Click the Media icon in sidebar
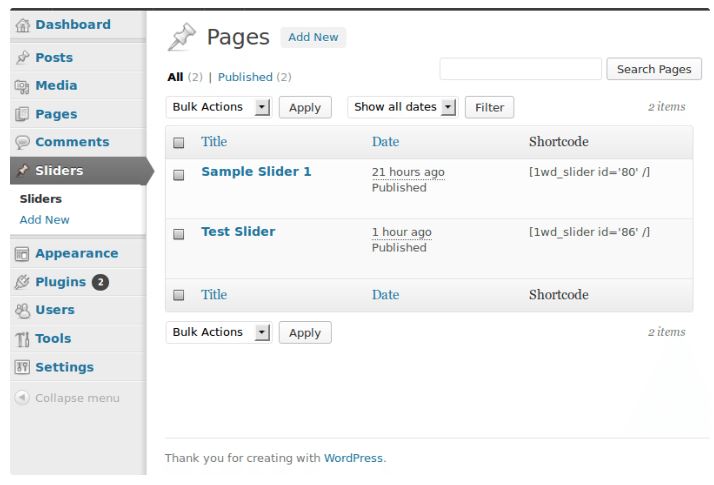This screenshot has height=485, width=714. pos(22,86)
